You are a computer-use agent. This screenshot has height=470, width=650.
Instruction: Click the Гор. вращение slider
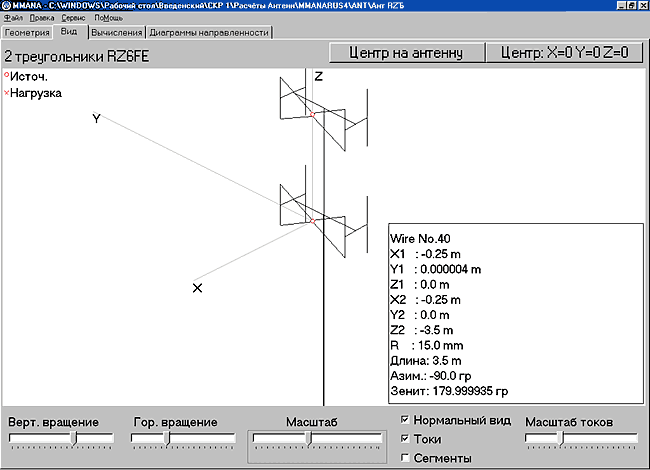point(167,438)
